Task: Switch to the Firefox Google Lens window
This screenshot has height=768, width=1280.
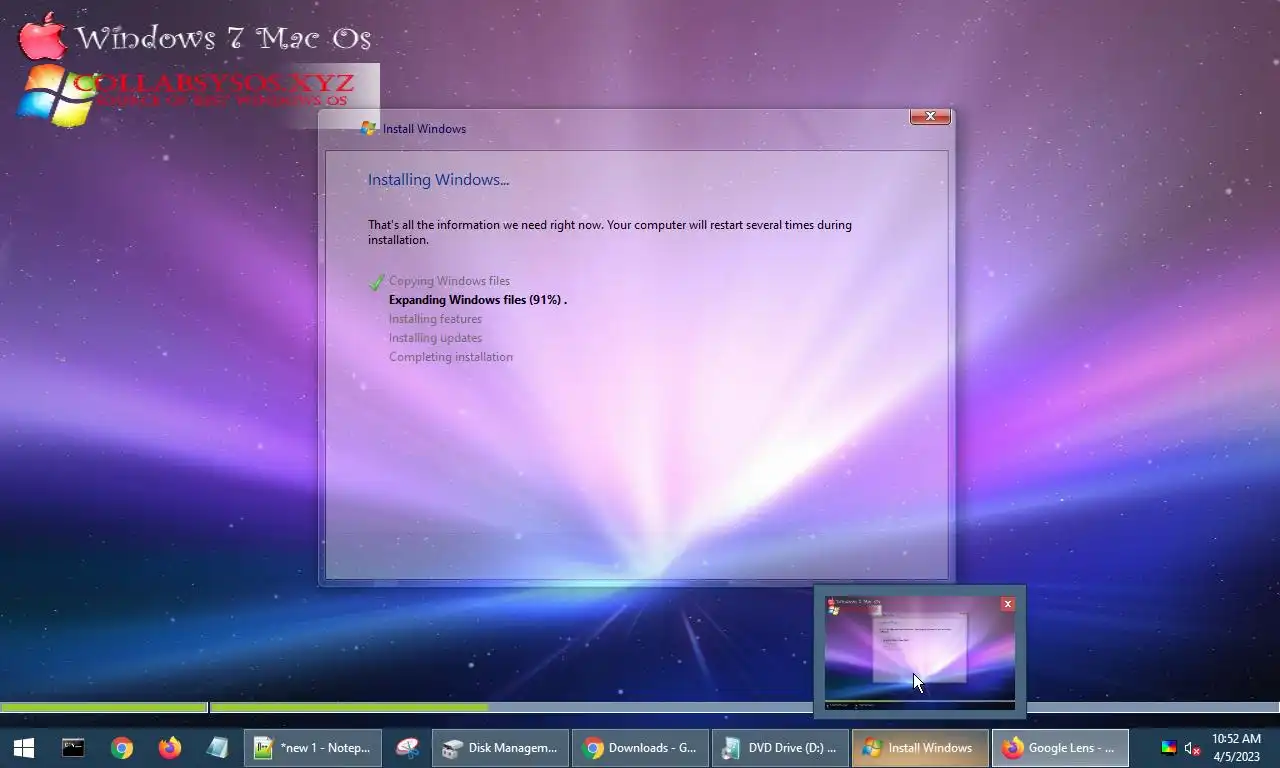Action: click(1060, 748)
